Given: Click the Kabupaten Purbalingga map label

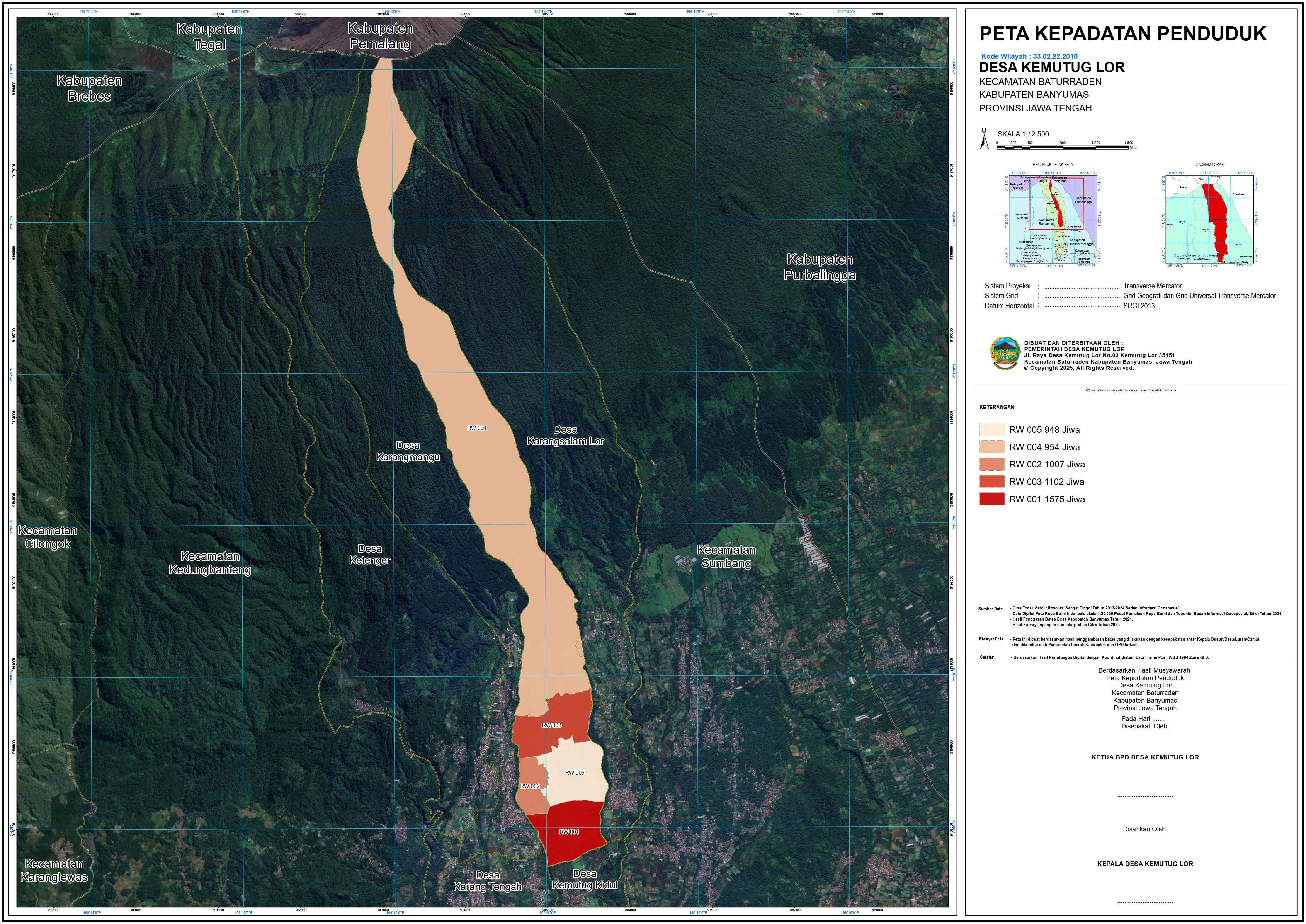Looking at the screenshot, I should [x=820, y=267].
